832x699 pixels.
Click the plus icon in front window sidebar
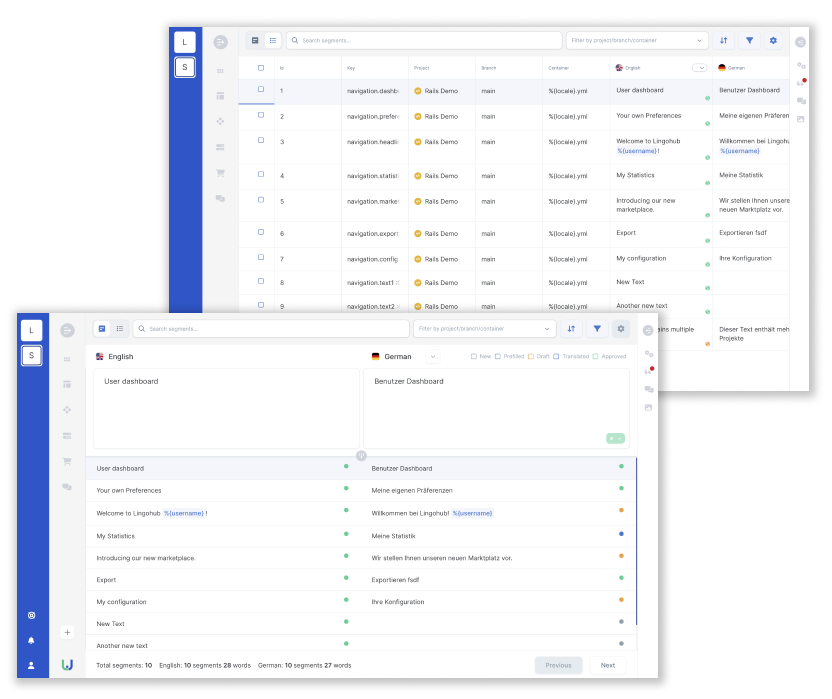pos(67,633)
